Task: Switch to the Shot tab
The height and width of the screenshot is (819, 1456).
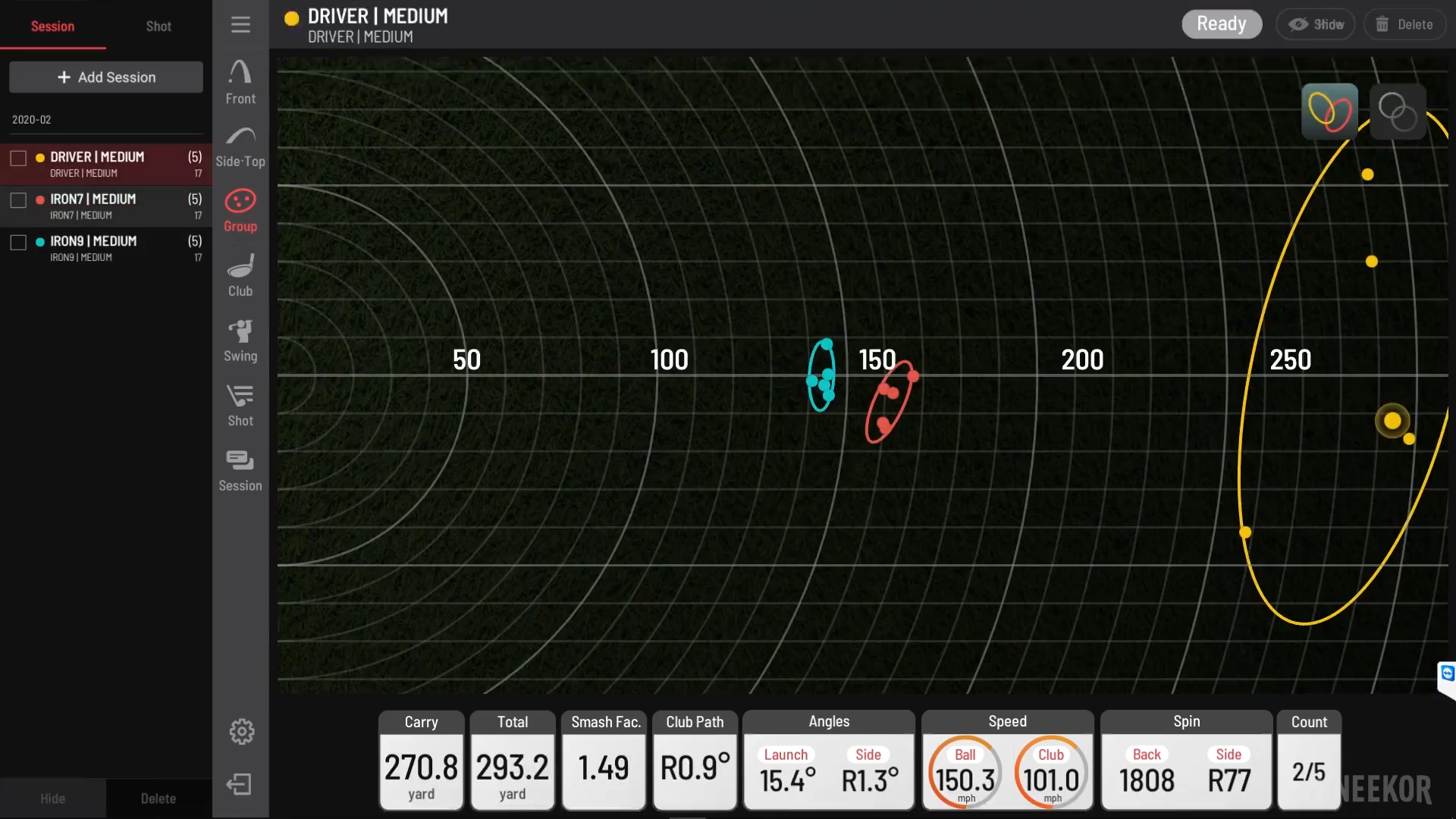Action: 158,27
